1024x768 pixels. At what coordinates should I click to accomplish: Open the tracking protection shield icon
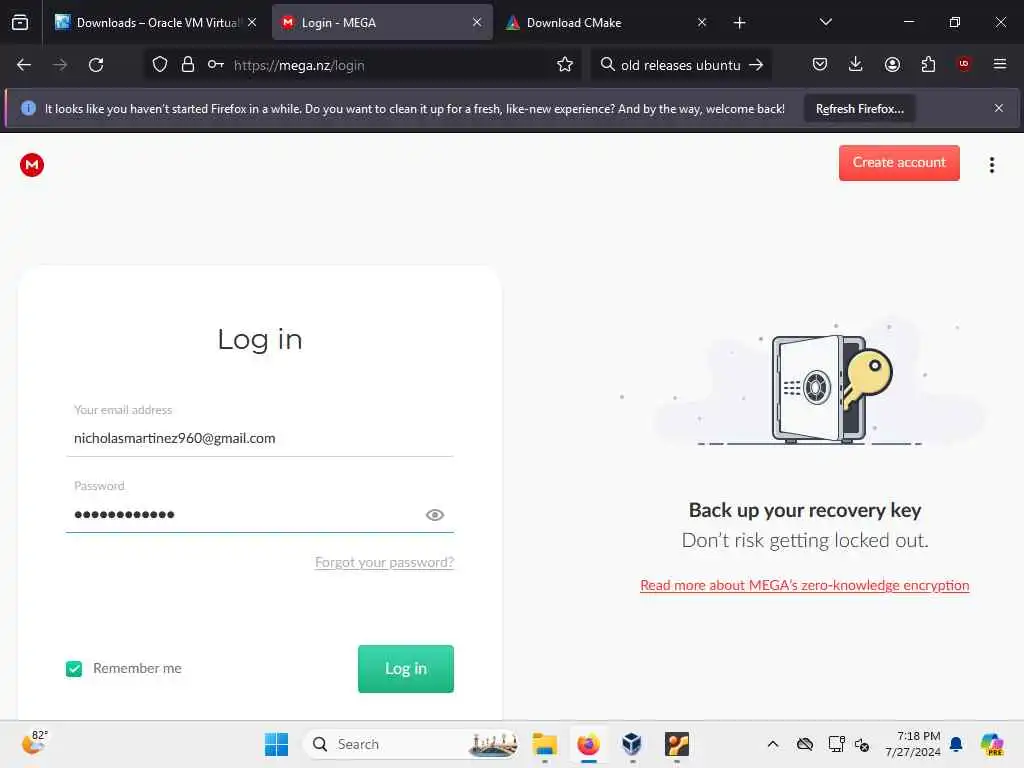click(160, 65)
